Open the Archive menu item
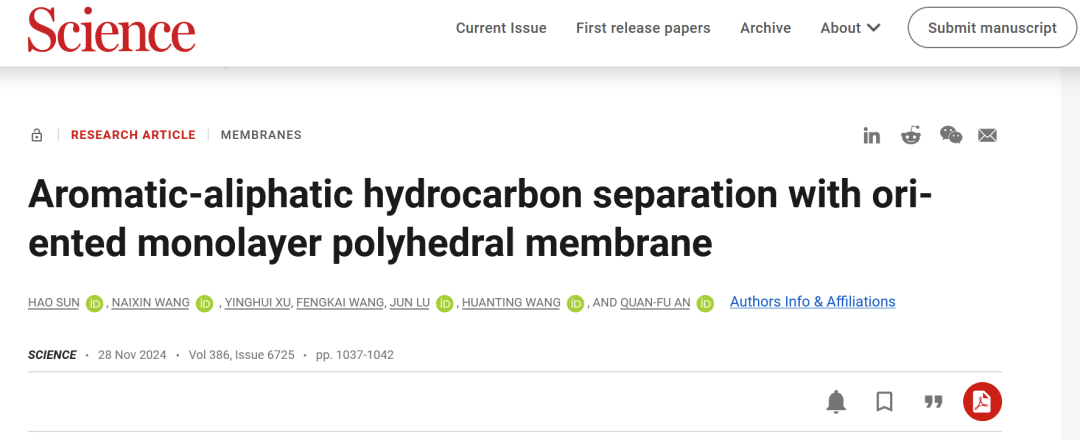Image resolution: width=1080 pixels, height=440 pixels. 765,28
